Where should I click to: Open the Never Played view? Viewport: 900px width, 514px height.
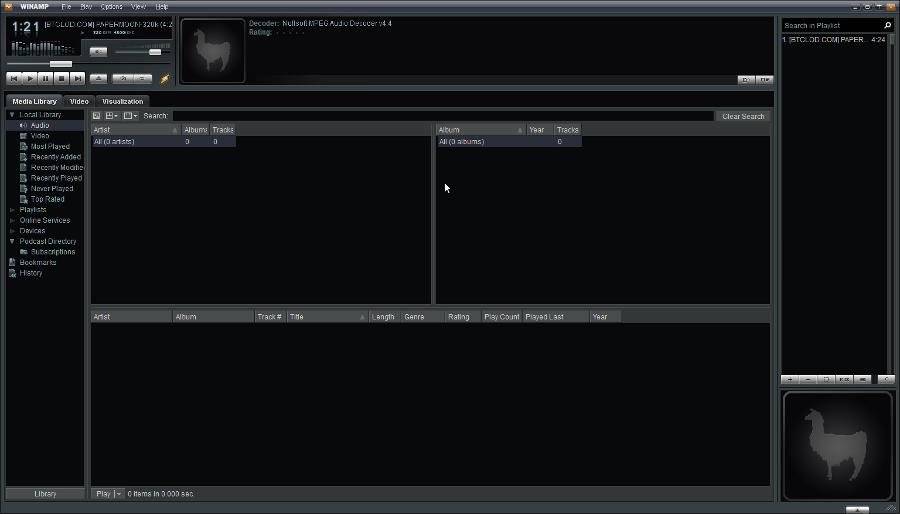tap(52, 188)
